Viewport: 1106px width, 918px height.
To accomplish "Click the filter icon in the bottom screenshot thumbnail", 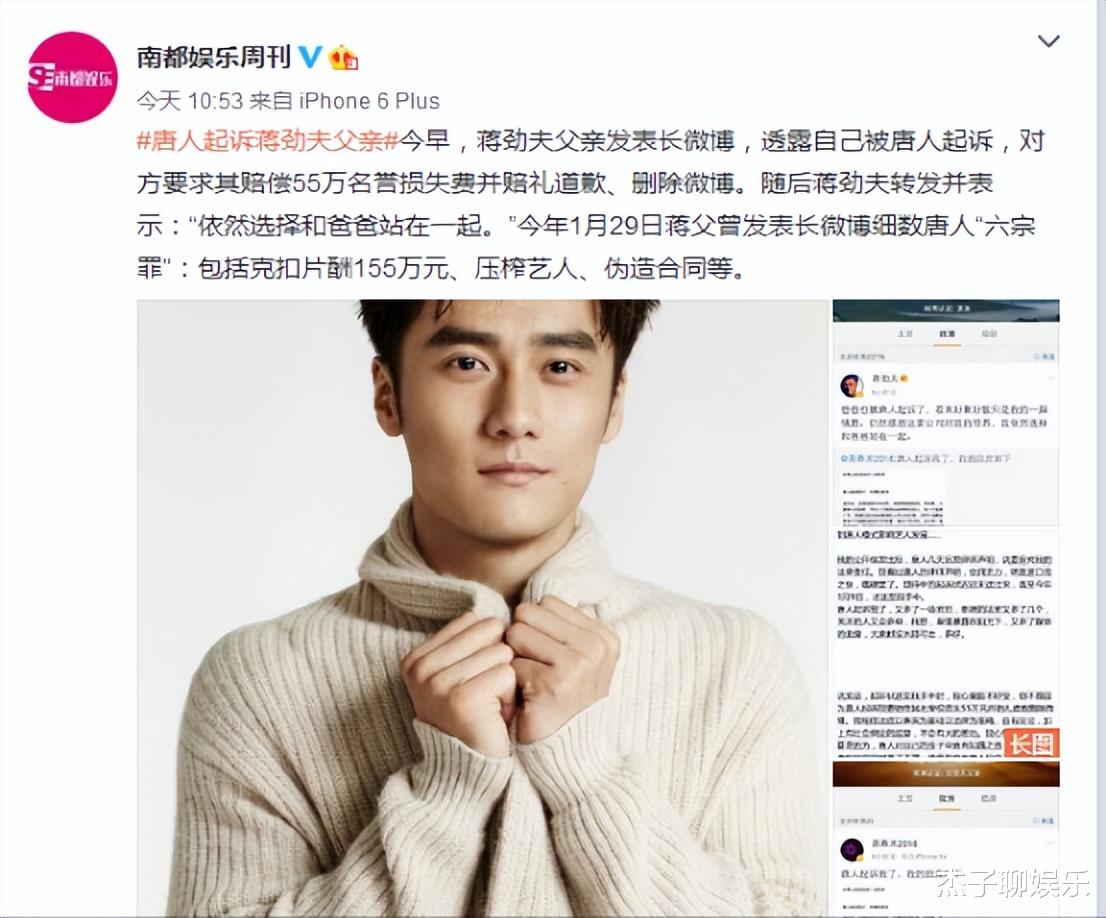I will (x=1045, y=821).
